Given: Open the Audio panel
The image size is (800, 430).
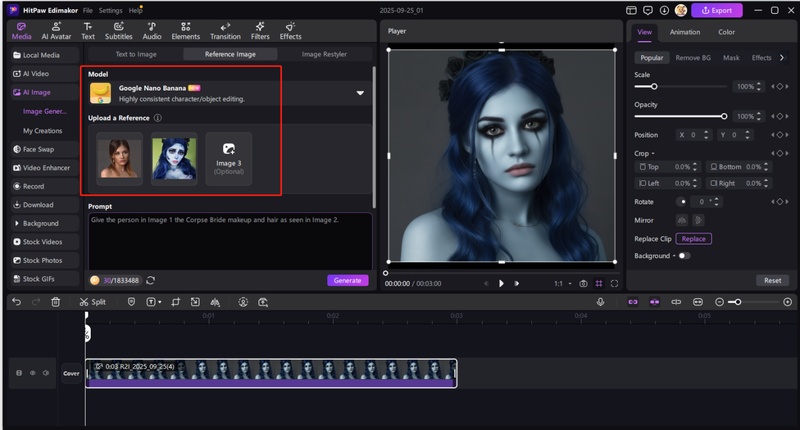Looking at the screenshot, I should tap(152, 31).
